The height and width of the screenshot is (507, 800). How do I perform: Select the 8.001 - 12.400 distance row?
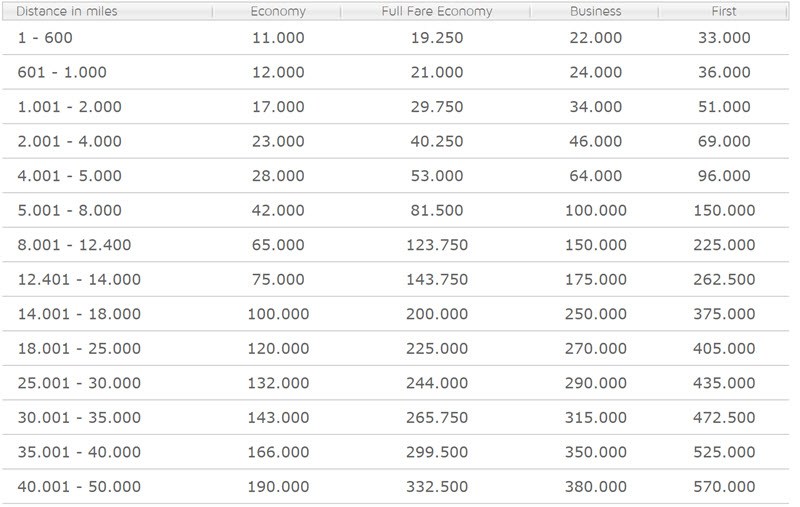click(395, 245)
